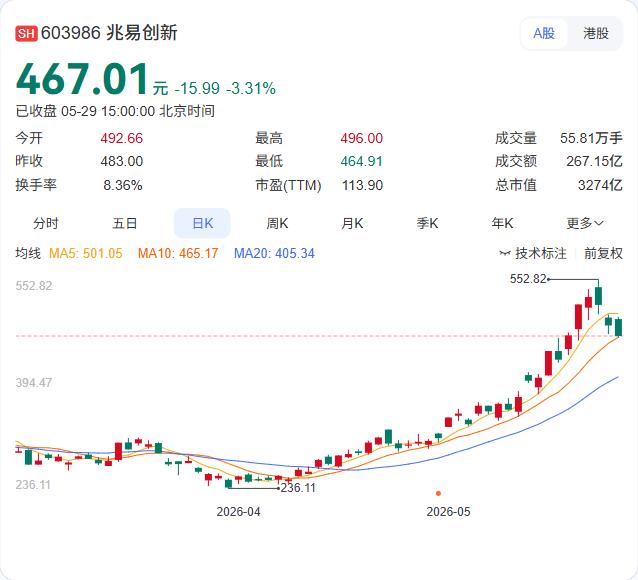Select the 周K chart tab
638x580 pixels.
(x=277, y=223)
